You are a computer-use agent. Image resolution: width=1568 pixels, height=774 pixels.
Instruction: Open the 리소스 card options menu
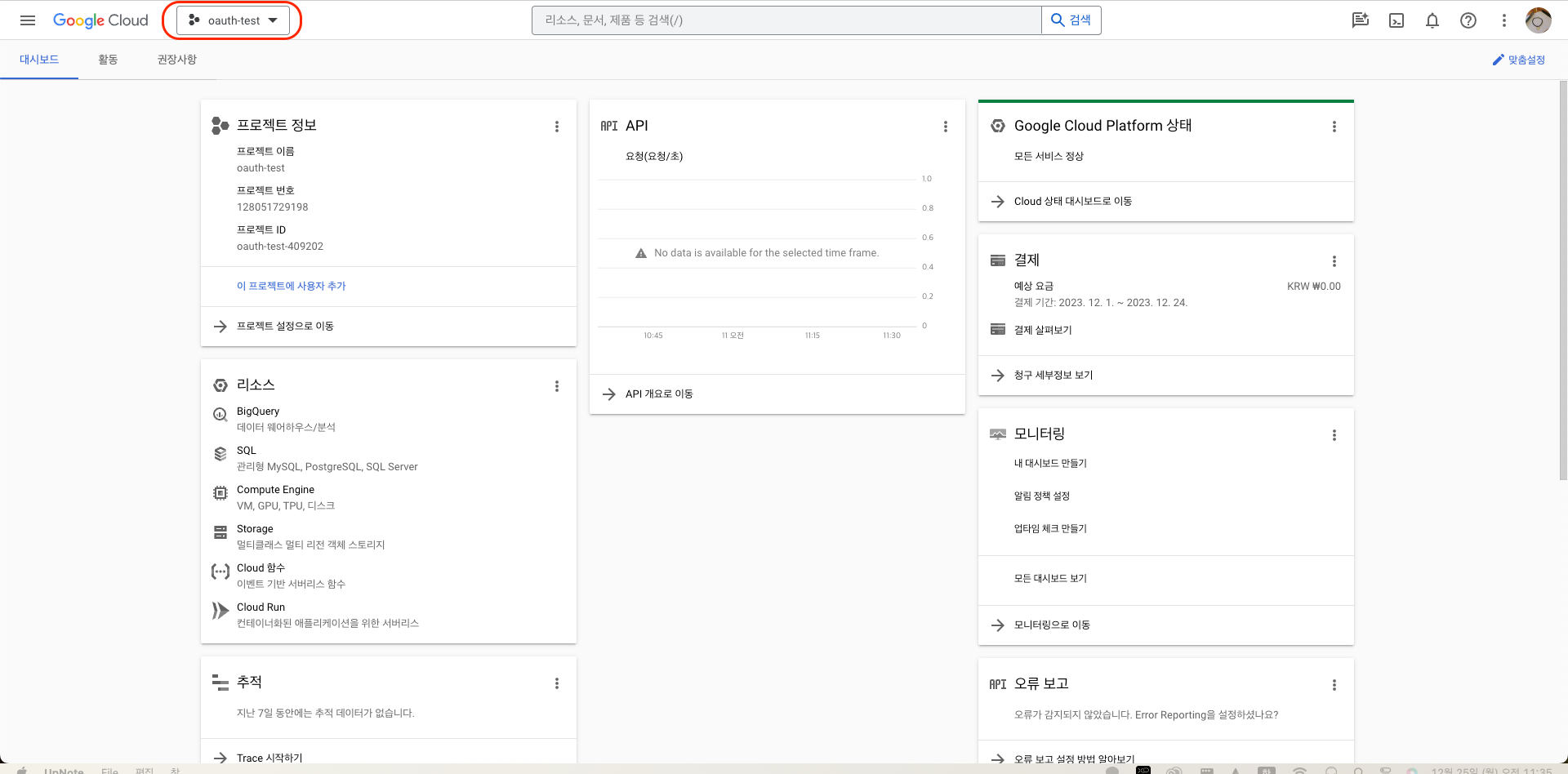557,386
